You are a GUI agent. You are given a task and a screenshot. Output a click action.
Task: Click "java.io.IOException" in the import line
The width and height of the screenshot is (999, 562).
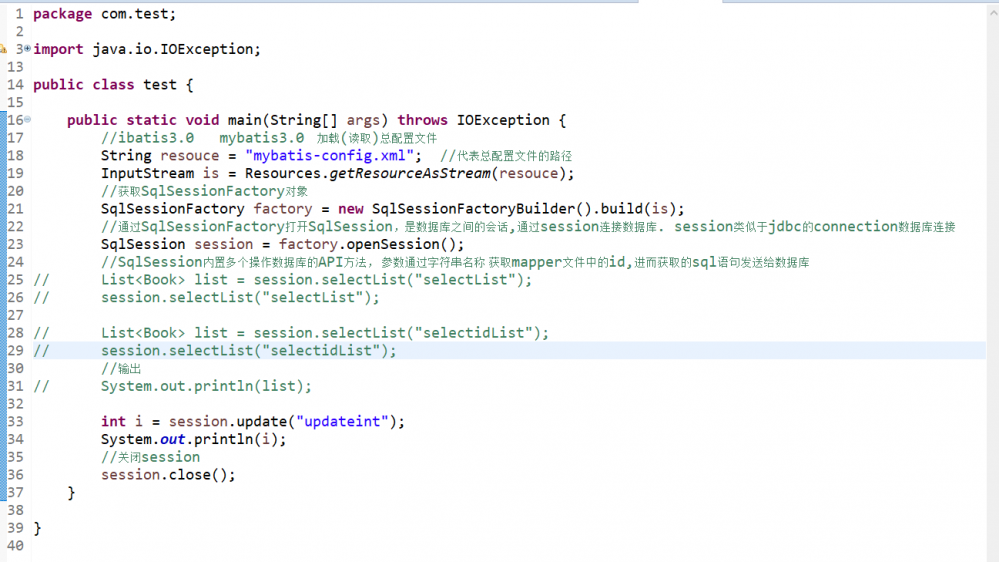173,49
